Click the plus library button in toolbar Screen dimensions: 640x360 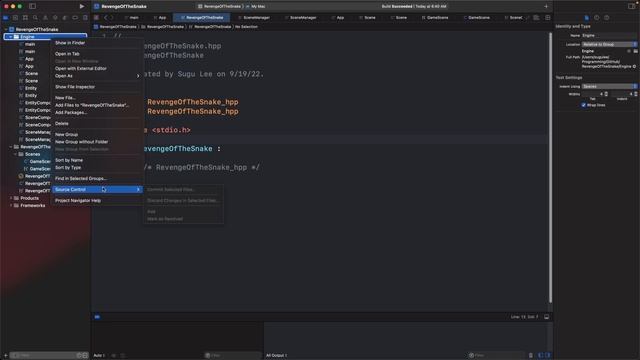546,6
